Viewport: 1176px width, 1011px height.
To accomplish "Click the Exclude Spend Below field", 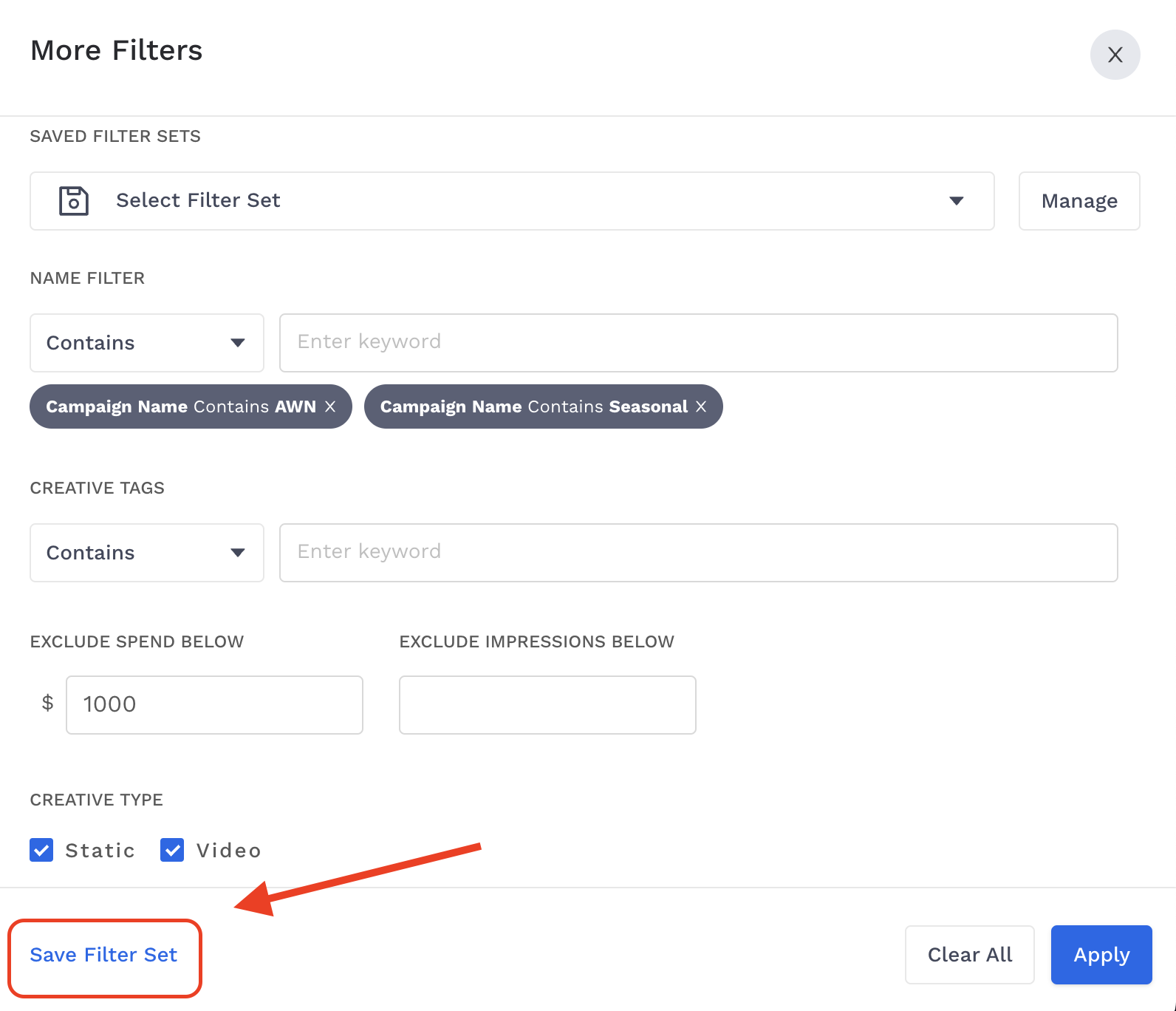I will (214, 705).
